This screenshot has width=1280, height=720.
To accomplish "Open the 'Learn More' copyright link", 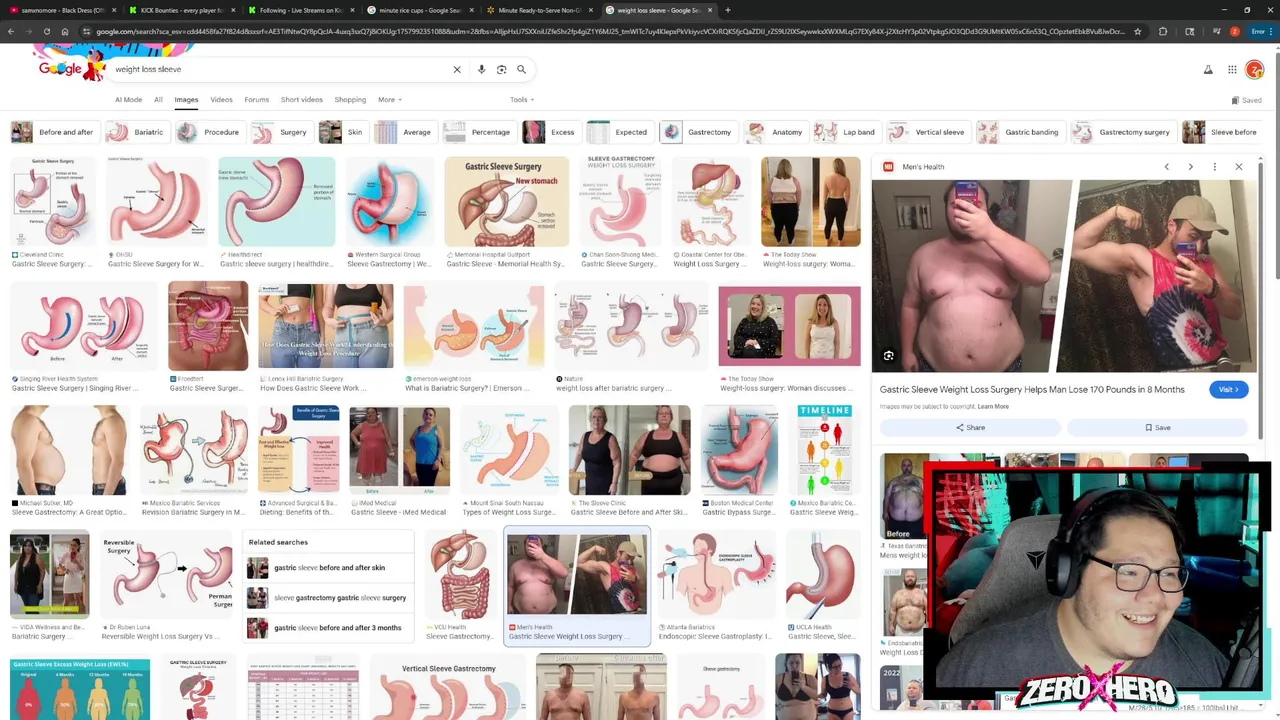I will 993,407.
